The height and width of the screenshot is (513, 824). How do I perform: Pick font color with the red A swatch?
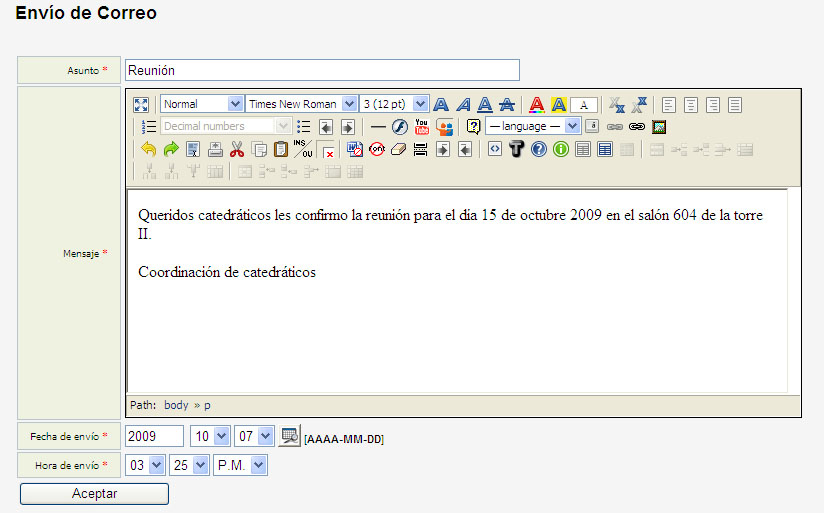coord(537,105)
